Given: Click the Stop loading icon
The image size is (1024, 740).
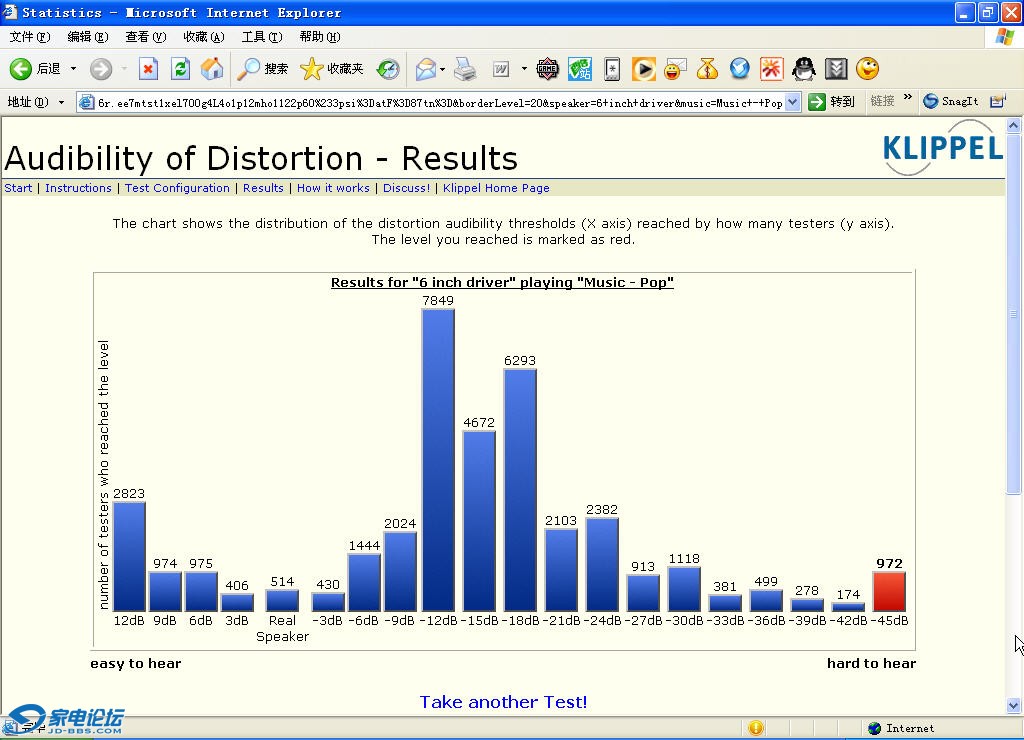Looking at the screenshot, I should pos(148,69).
